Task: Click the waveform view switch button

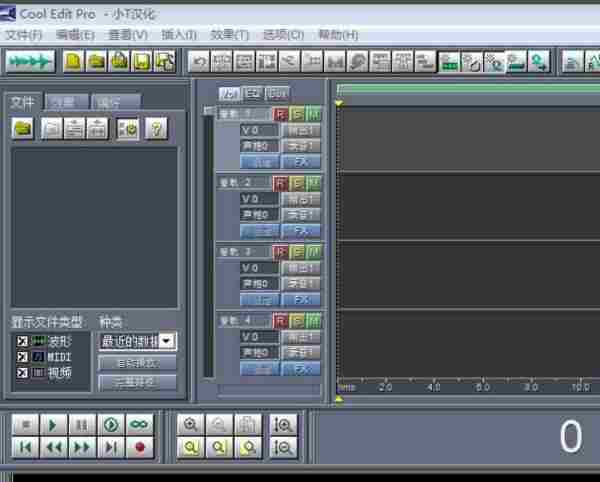Action: (30, 62)
